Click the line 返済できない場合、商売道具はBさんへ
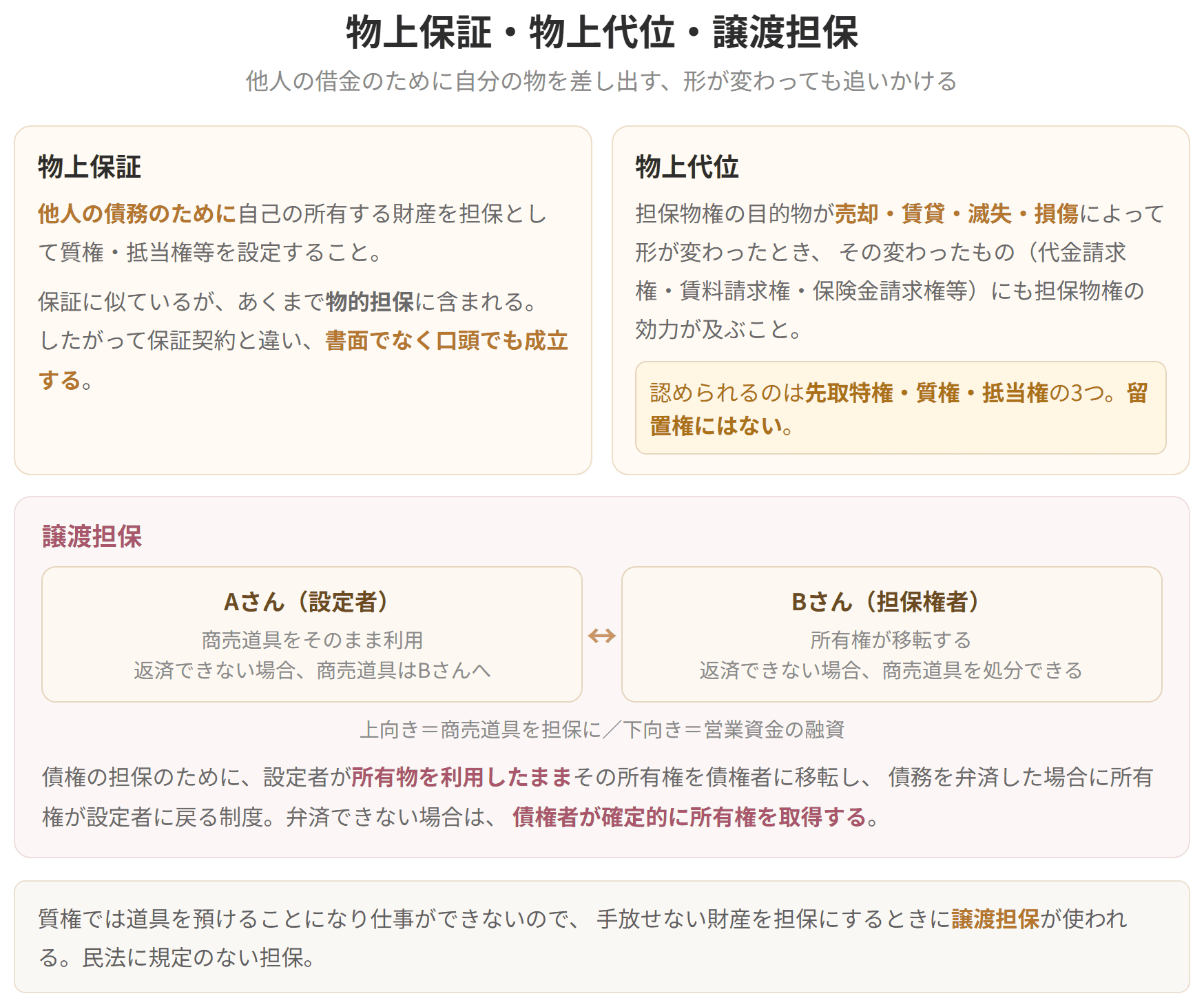The width and height of the screenshot is (1204, 1007). 312,670
